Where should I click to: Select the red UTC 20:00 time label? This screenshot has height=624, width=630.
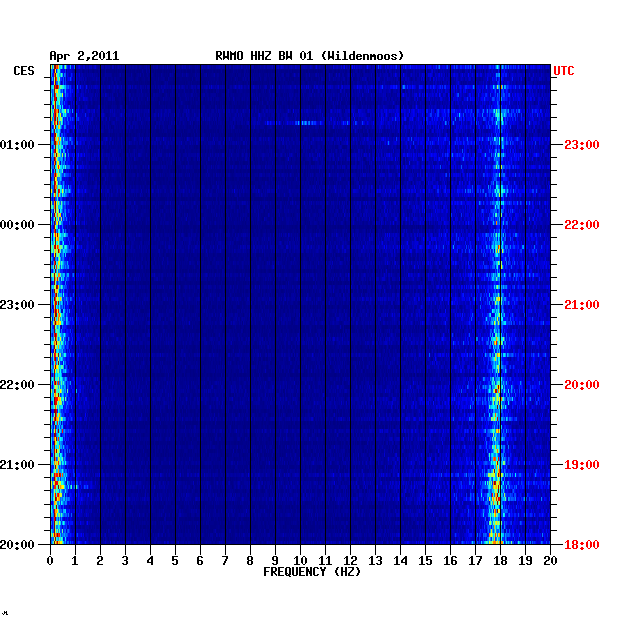click(582, 385)
